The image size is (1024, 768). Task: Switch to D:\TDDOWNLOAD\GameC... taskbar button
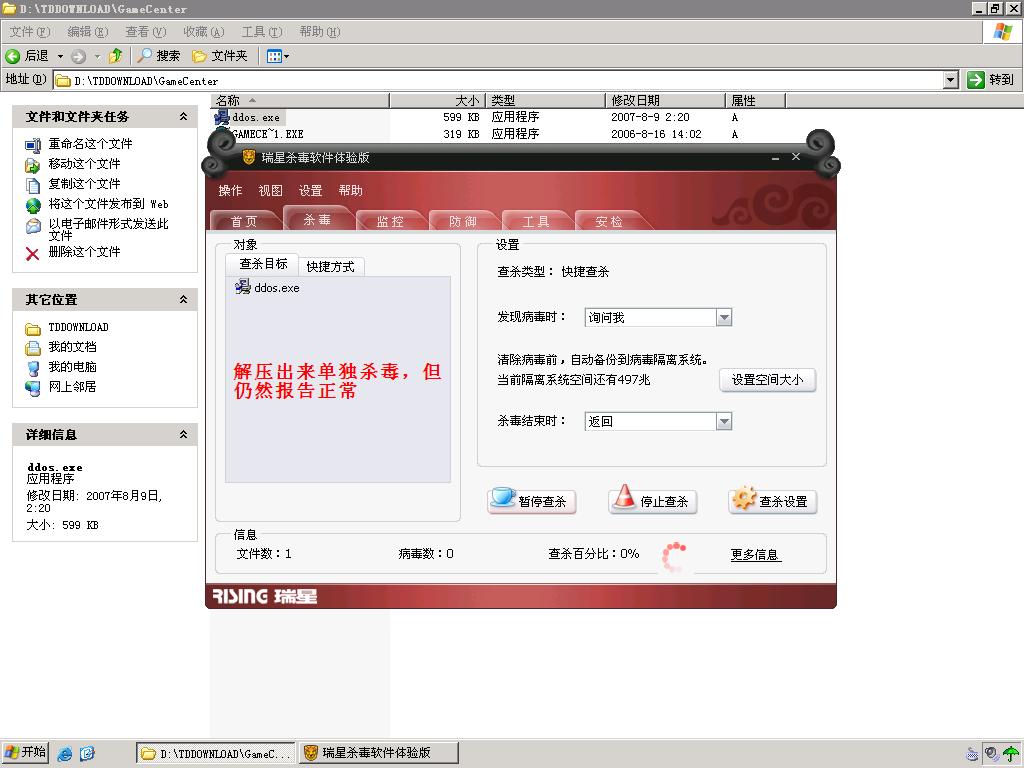click(x=216, y=753)
